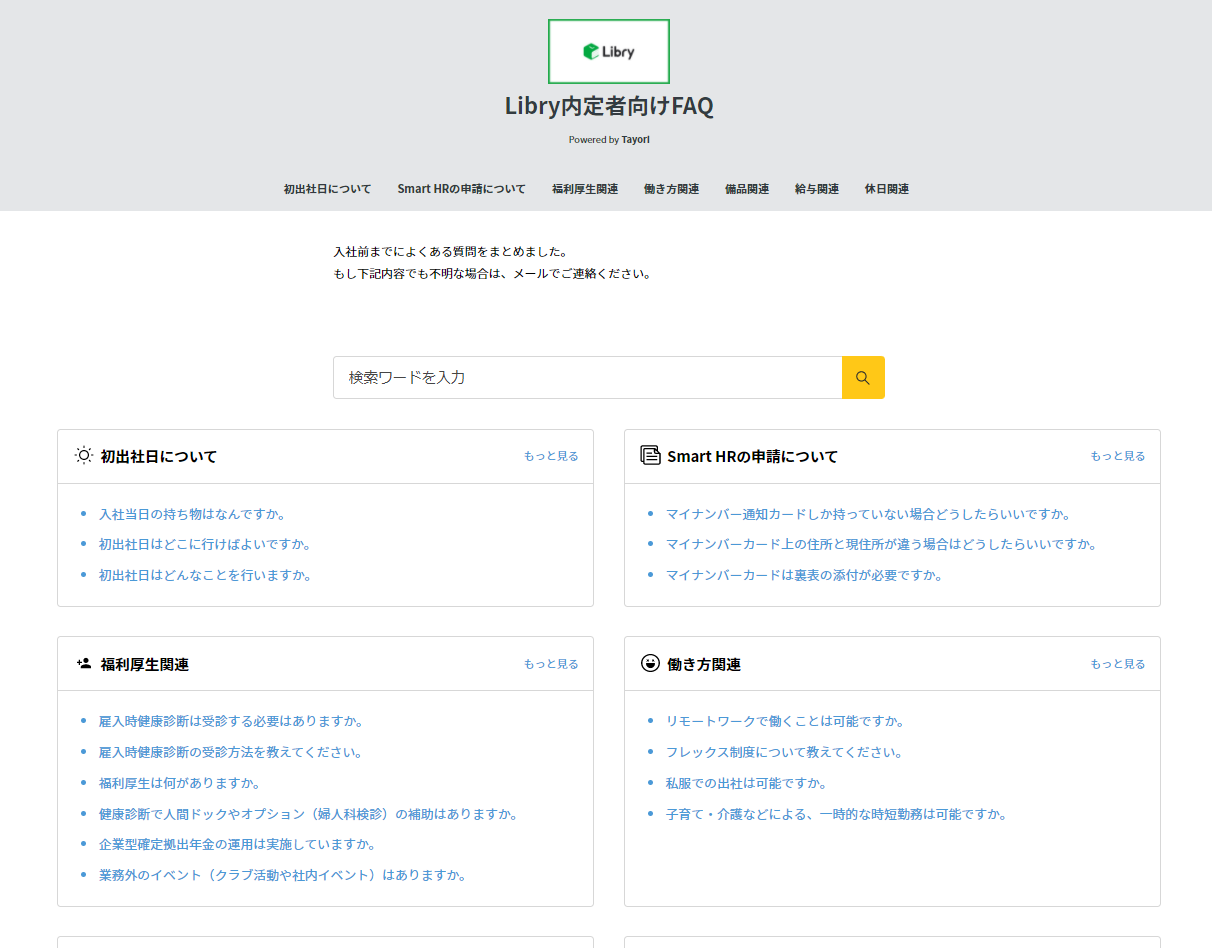
Task: Focus the 検索ワードを入力 search field
Action: pos(588,378)
